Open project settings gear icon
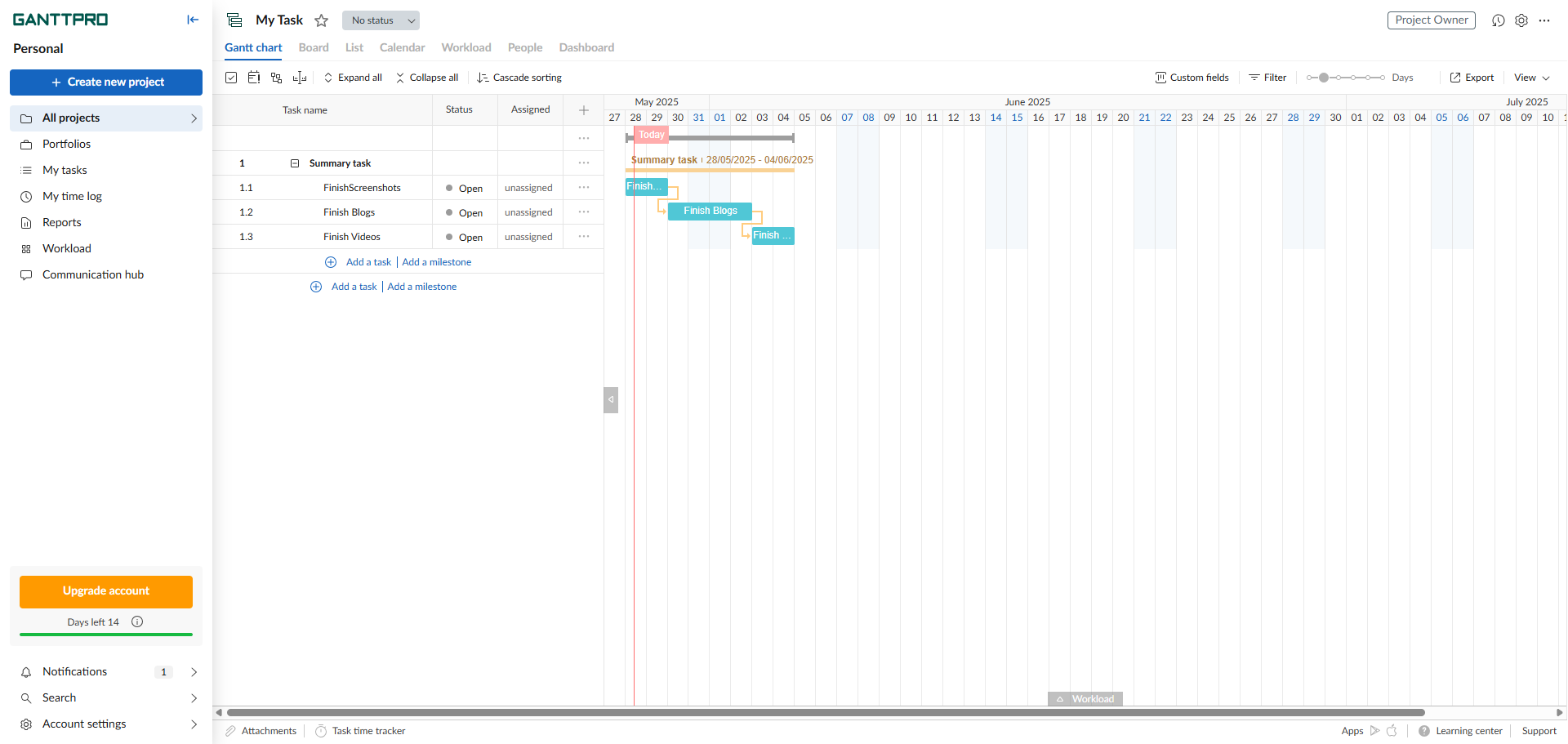Screen dimensions: 1568x744 coord(1521,20)
